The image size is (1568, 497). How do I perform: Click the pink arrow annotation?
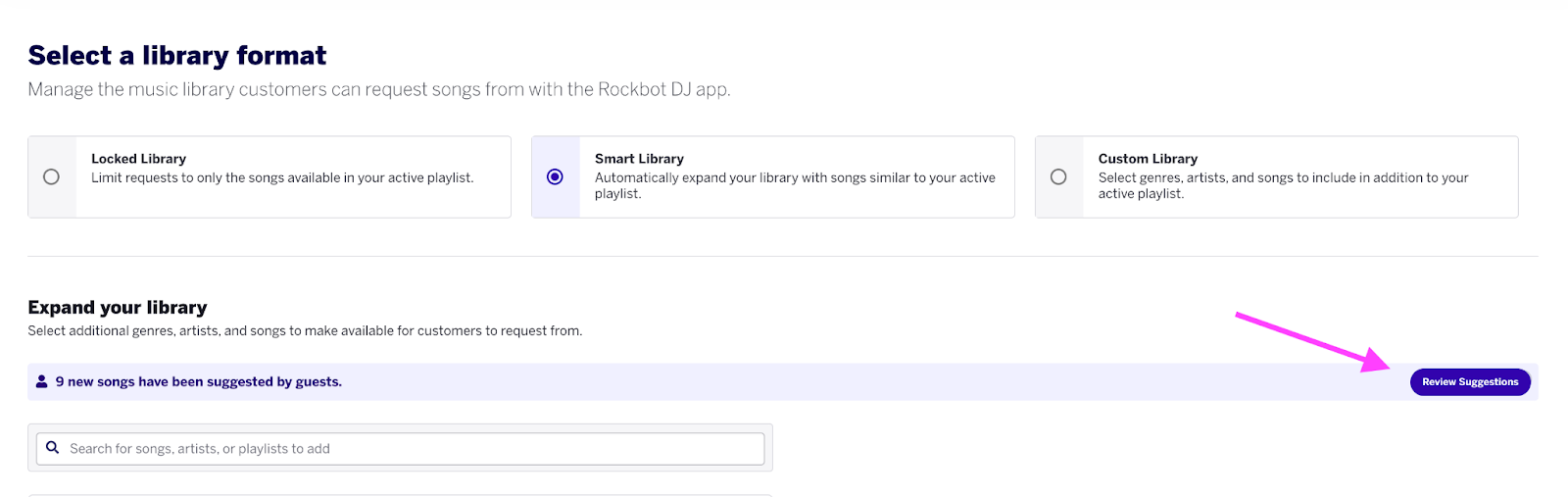(1313, 341)
